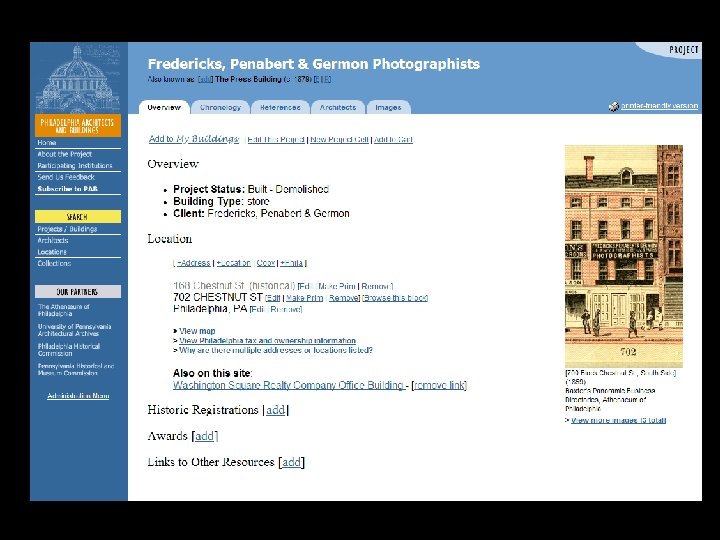
Task: Click the add link after Also known as
Action: pyautogui.click(x=205, y=79)
